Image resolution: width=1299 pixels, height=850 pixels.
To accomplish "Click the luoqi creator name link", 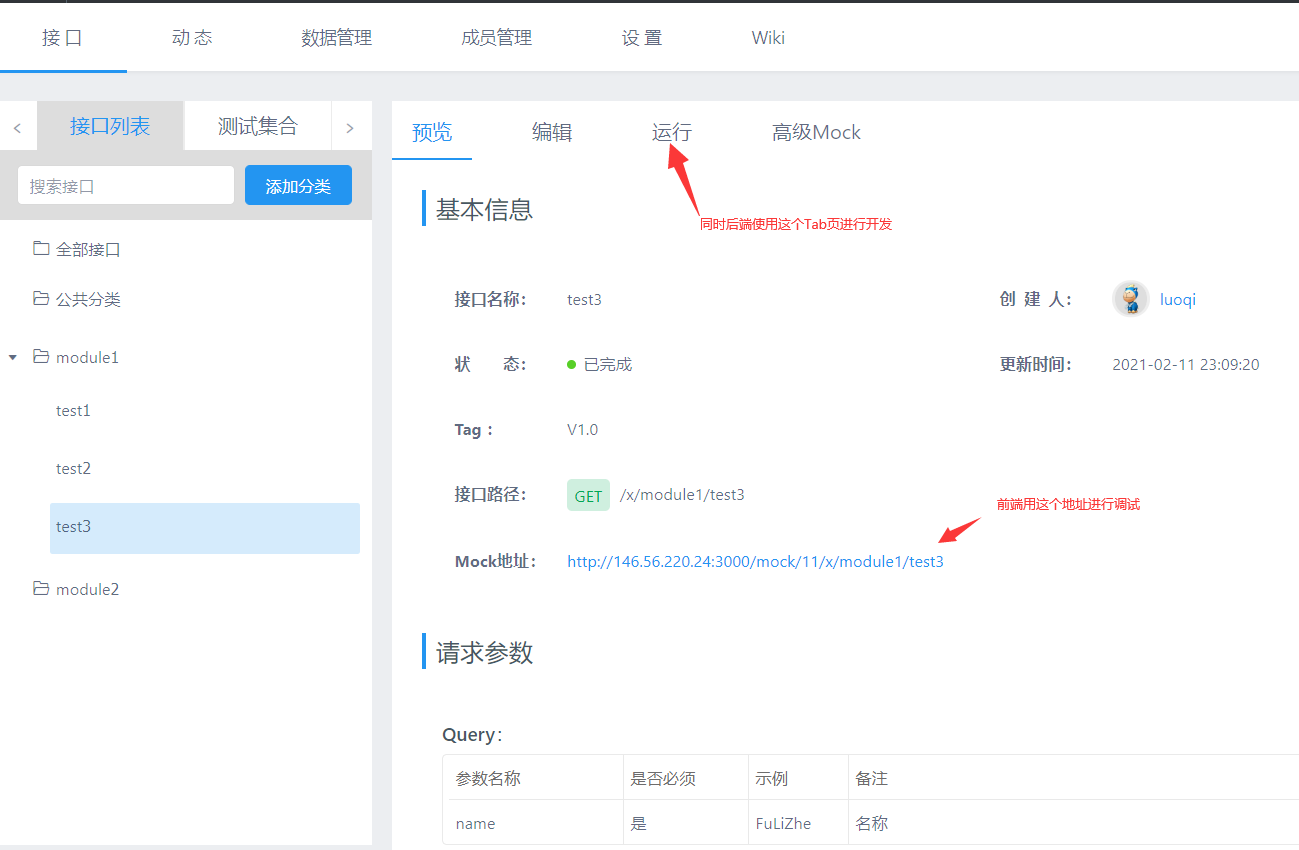I will [x=1177, y=298].
